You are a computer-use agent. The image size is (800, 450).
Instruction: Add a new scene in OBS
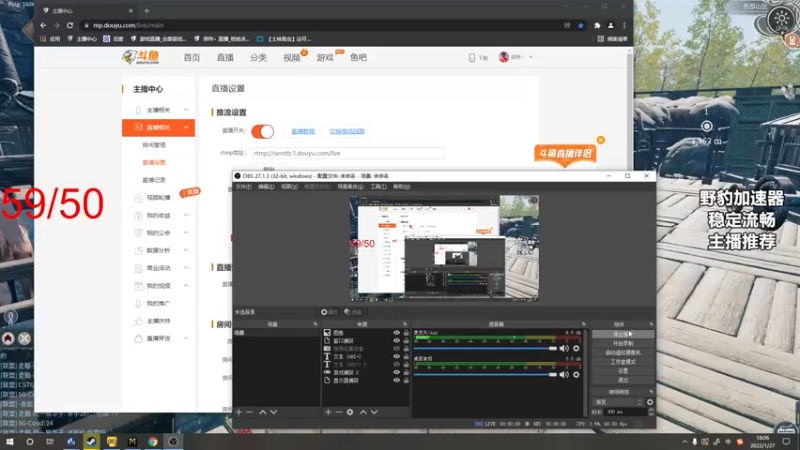click(x=238, y=412)
